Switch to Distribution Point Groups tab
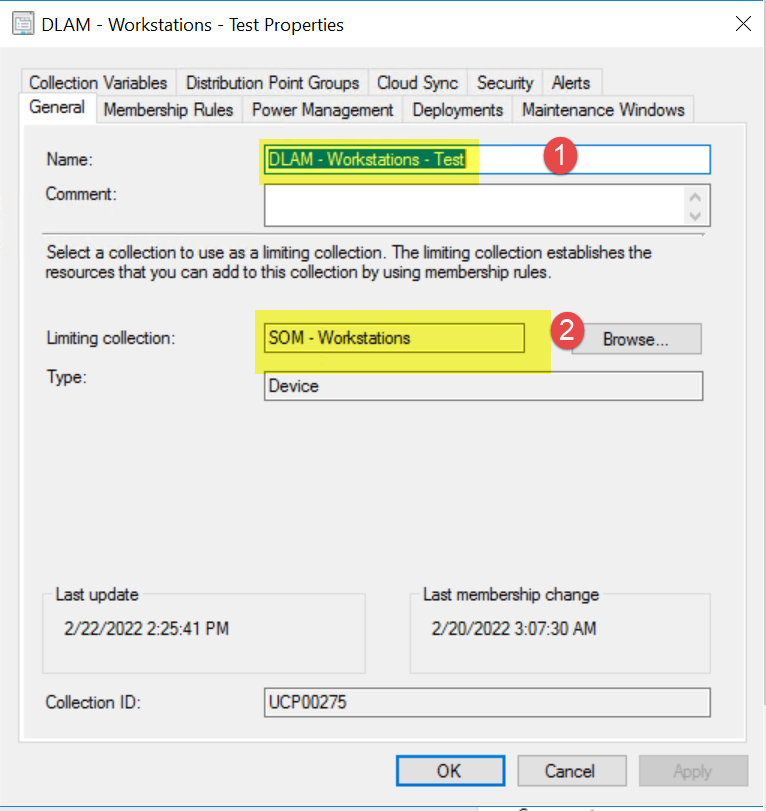This screenshot has width=766, height=811. [273, 83]
